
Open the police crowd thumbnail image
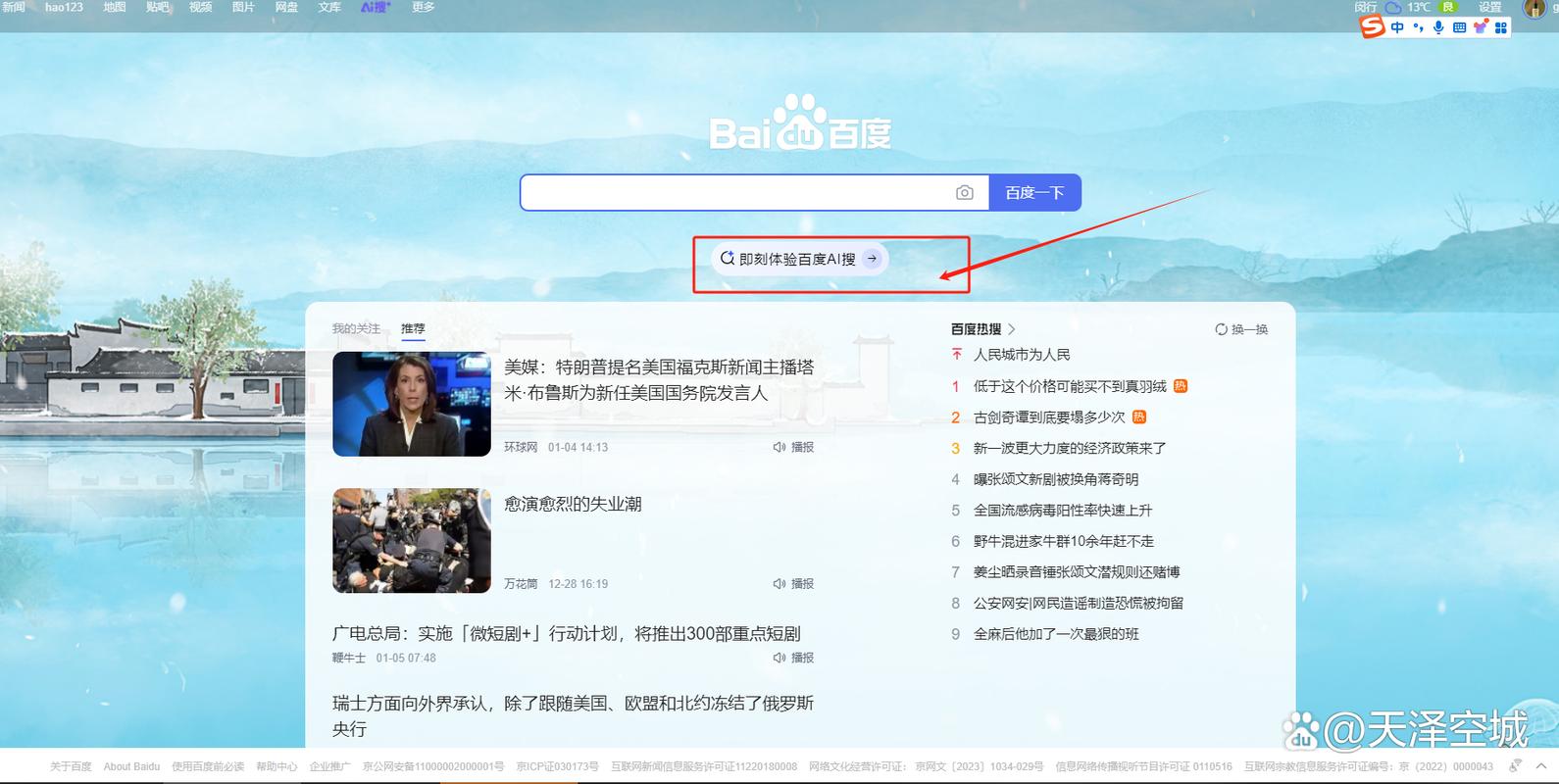click(x=412, y=541)
